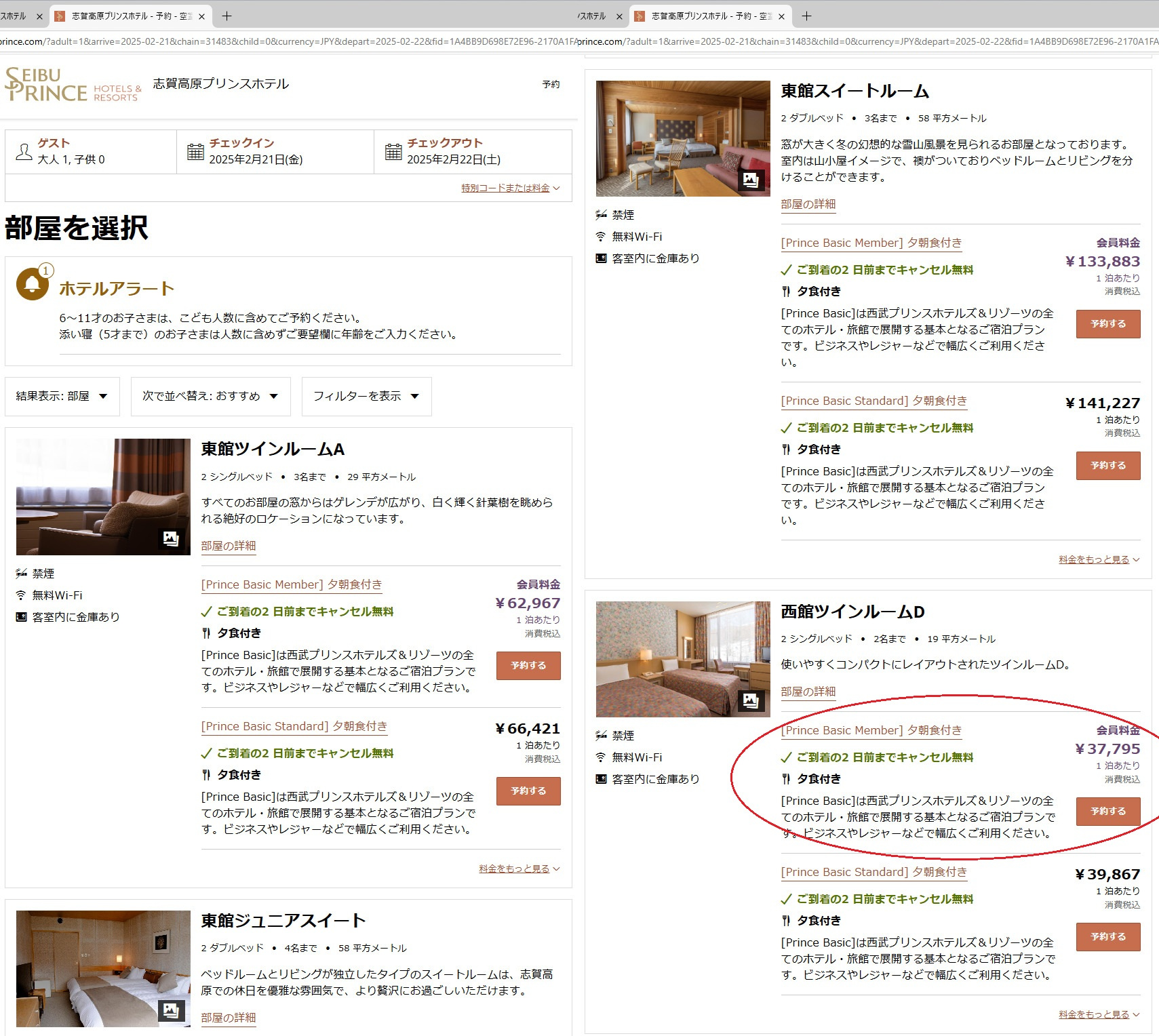Open the check-out calendar icon

(x=393, y=152)
